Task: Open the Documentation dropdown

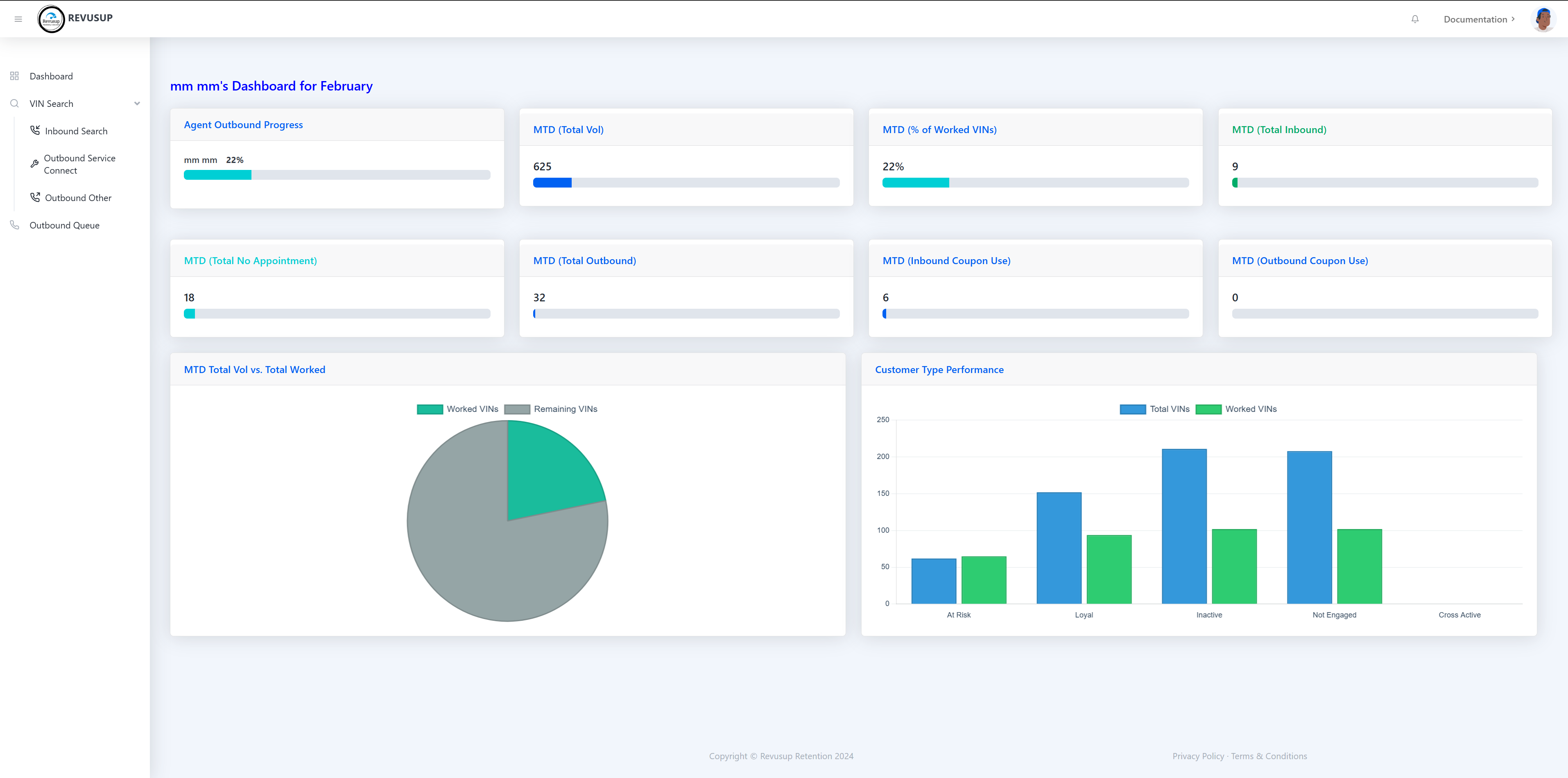Action: click(x=1478, y=19)
